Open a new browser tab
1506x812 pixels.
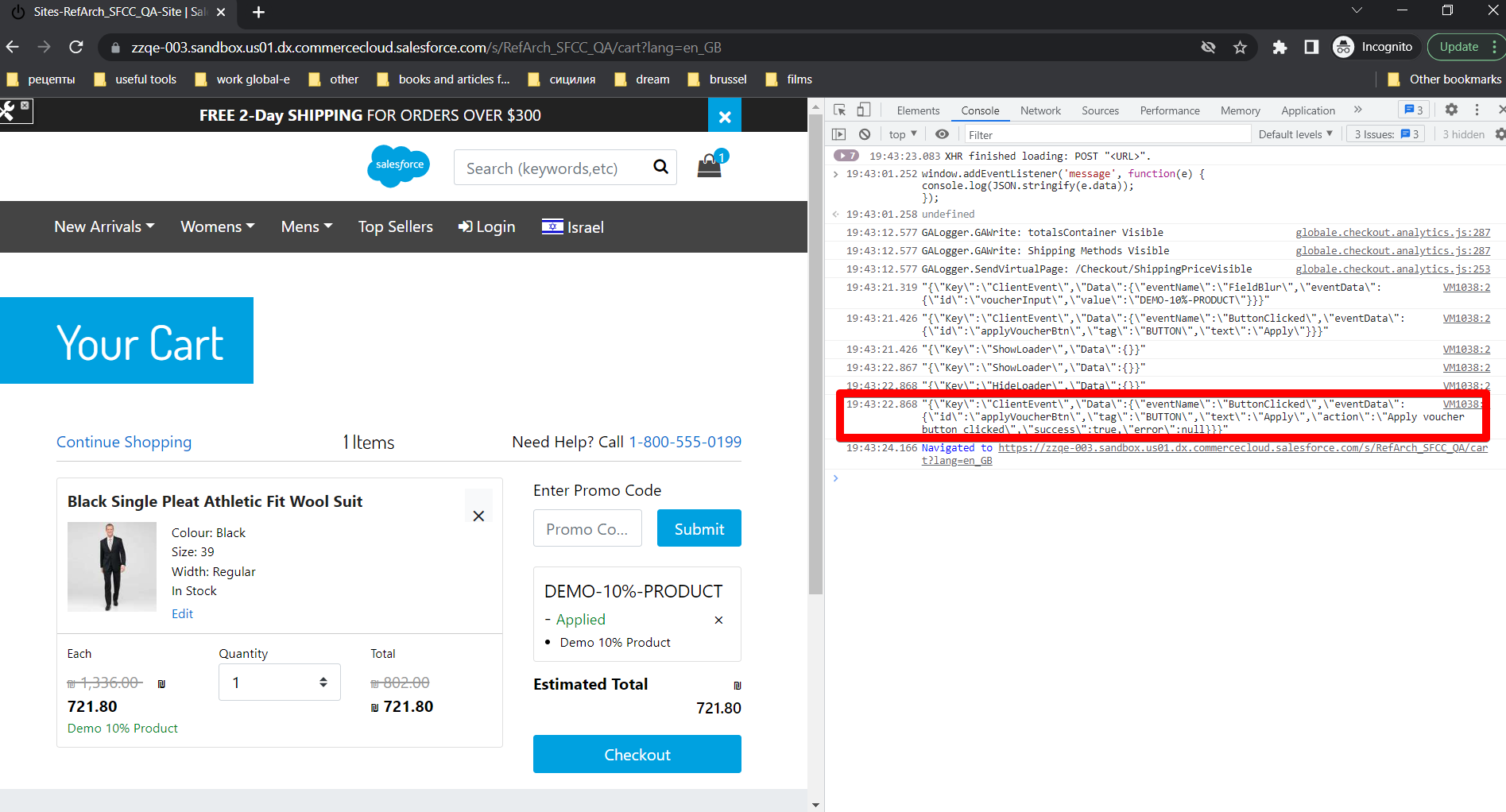258,12
